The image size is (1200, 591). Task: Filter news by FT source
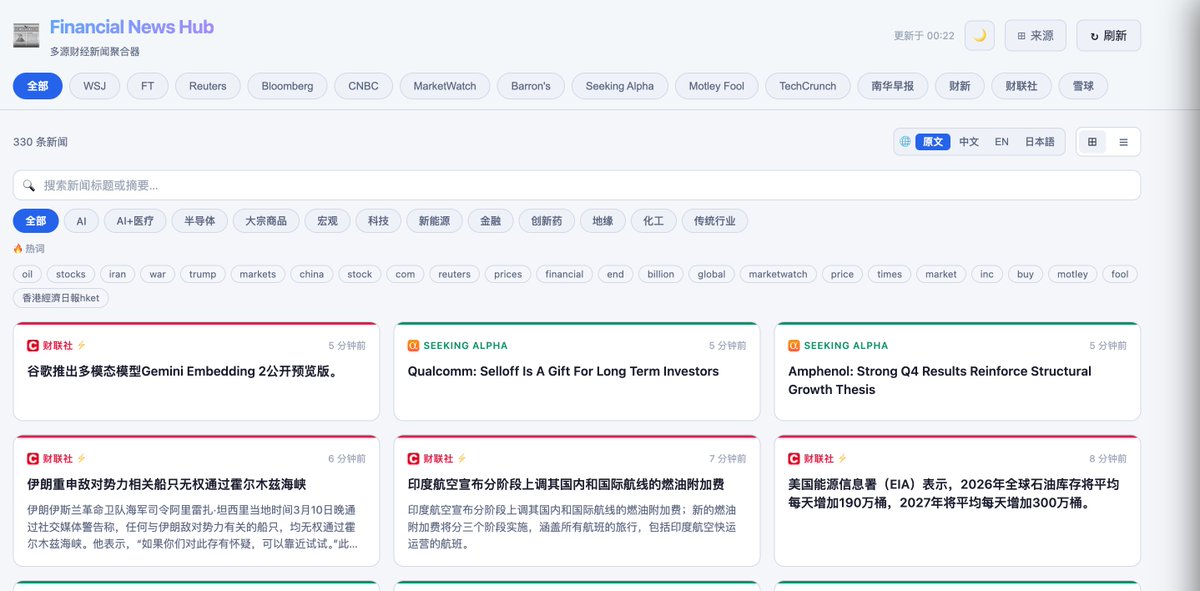point(148,86)
